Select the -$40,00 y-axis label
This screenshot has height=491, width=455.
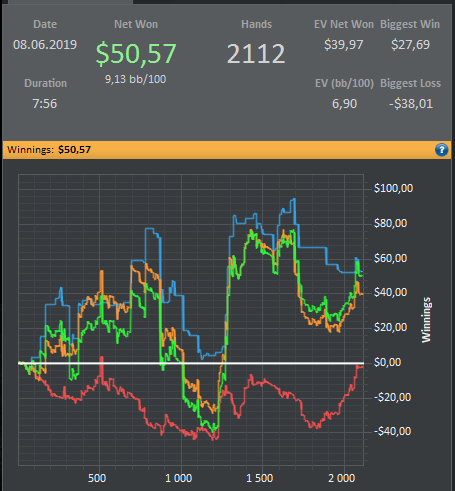click(x=392, y=432)
